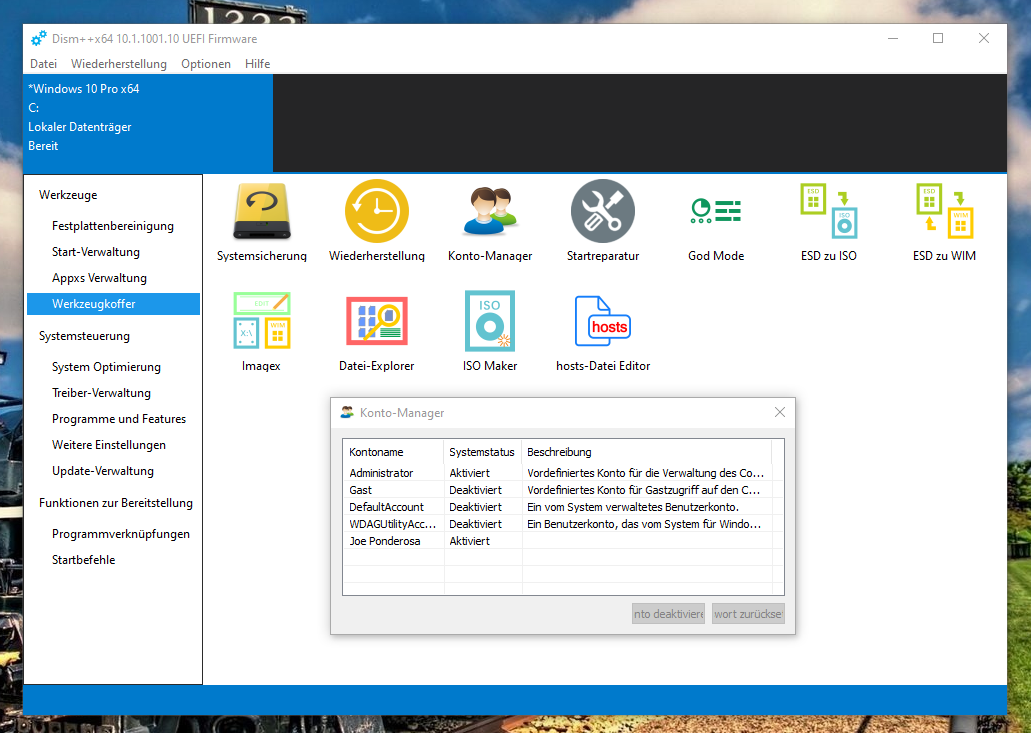Open Startbefehle
Image resolution: width=1031 pixels, height=733 pixels.
(x=113, y=559)
